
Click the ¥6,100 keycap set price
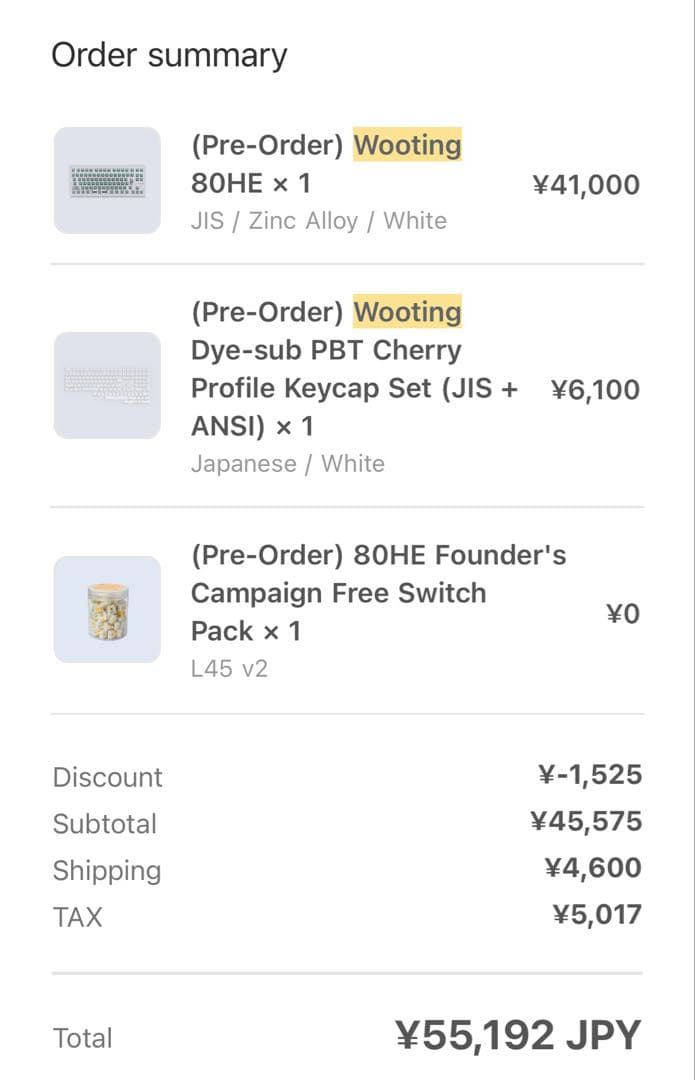[595, 389]
